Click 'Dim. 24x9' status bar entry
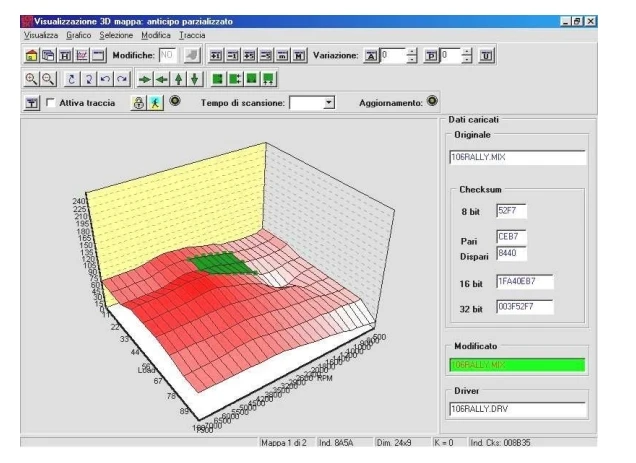The image size is (636, 463). pos(393,443)
